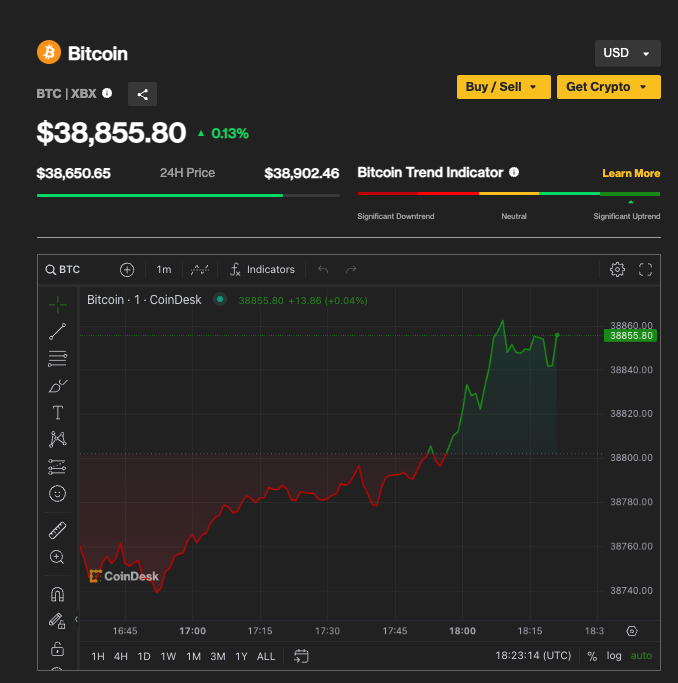Click the 38800.00 price axis label

point(631,457)
